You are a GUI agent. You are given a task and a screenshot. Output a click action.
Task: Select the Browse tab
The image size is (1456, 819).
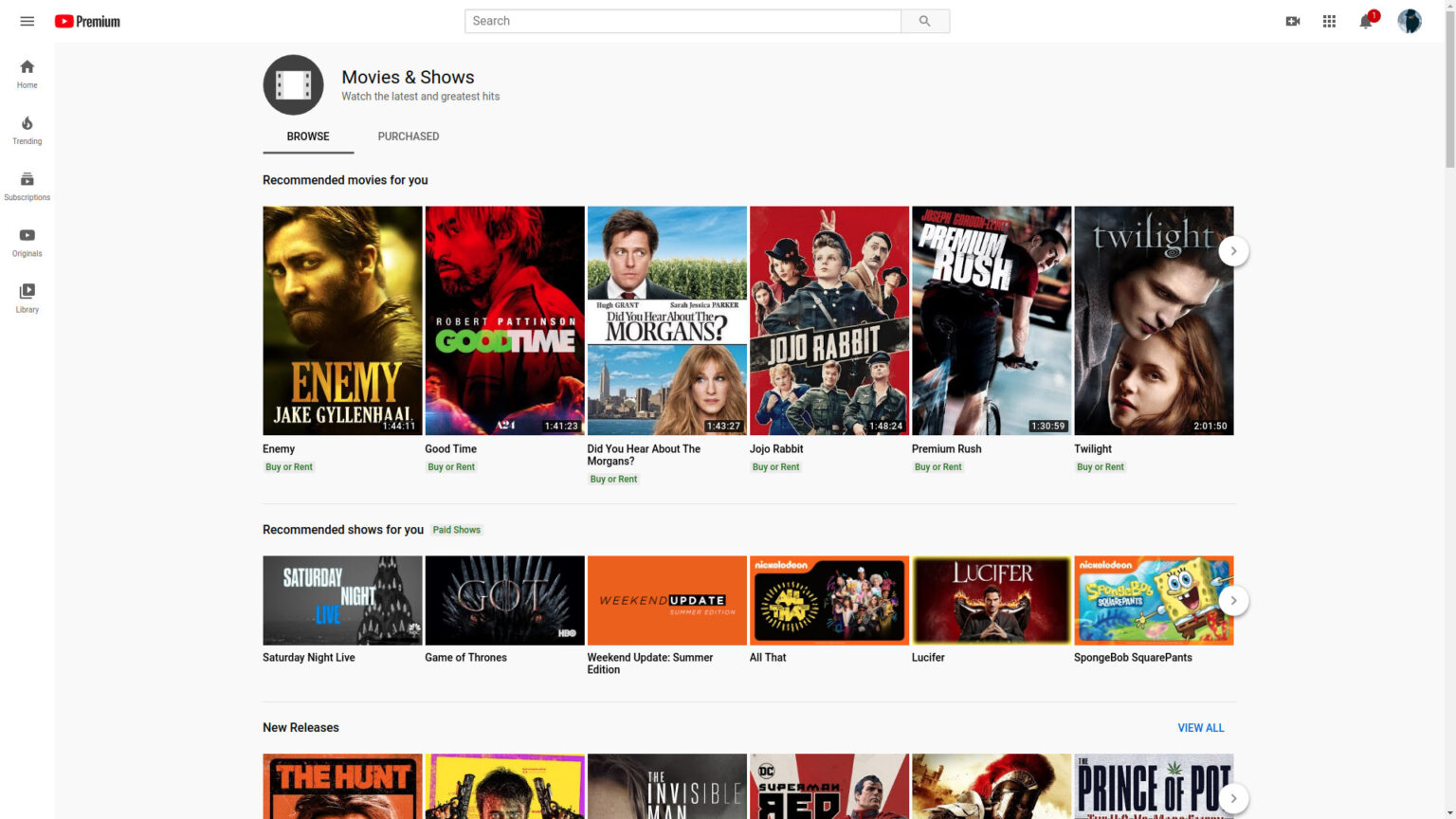click(x=307, y=136)
